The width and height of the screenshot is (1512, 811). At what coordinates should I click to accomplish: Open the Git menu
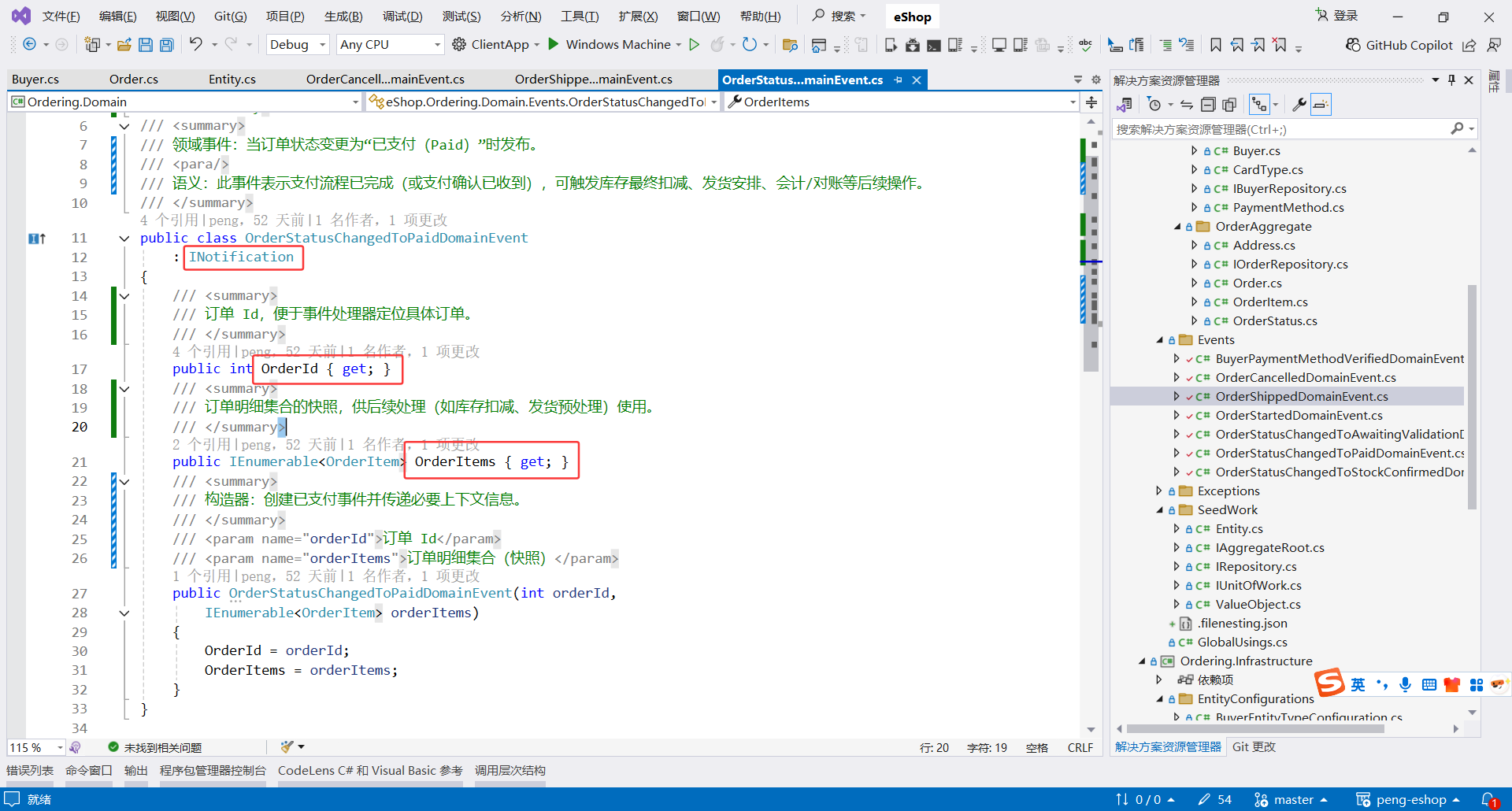[x=230, y=16]
